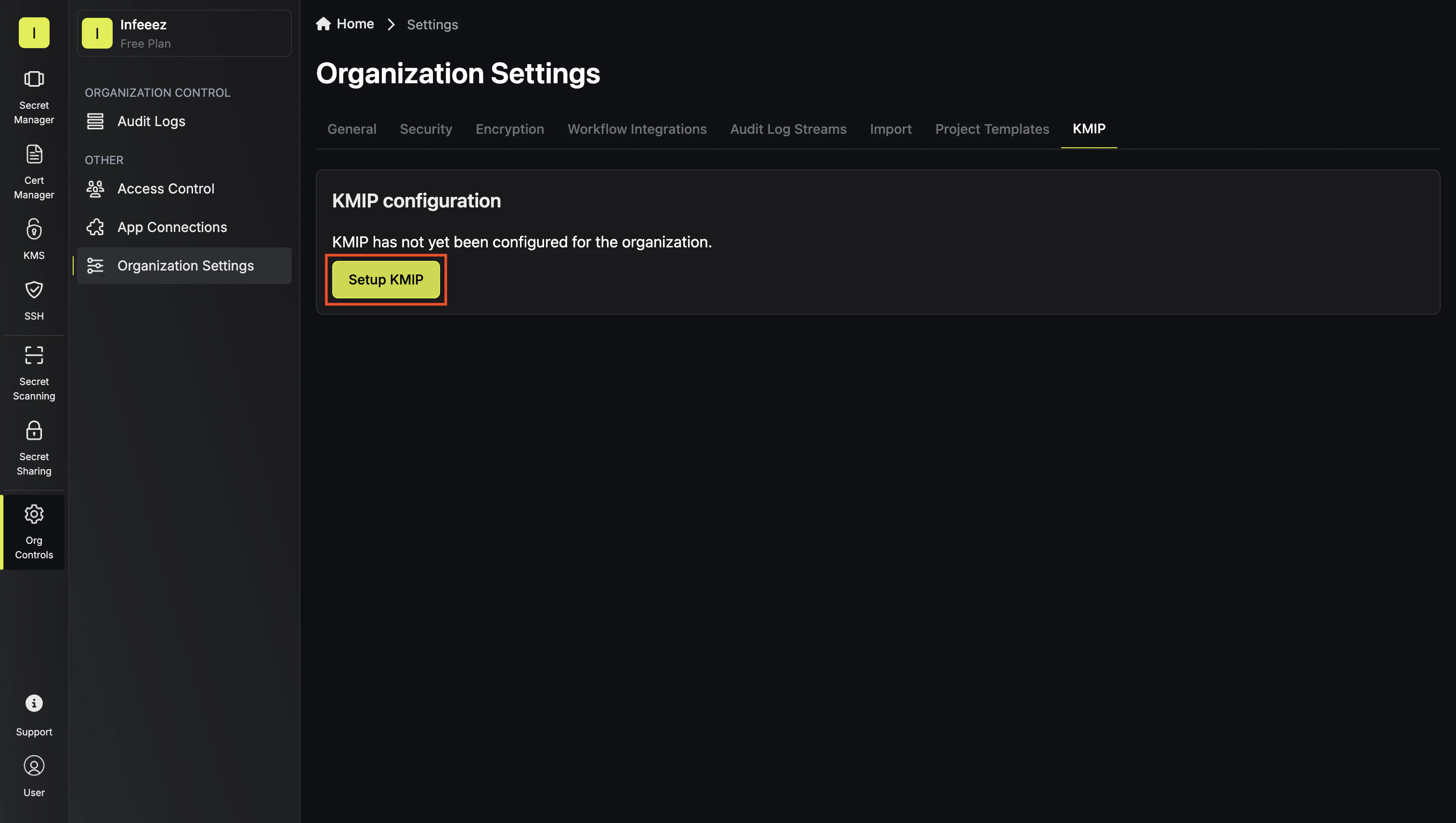Image resolution: width=1456 pixels, height=823 pixels.
Task: Click the 'KMIP configuration' heading
Action: [416, 201]
